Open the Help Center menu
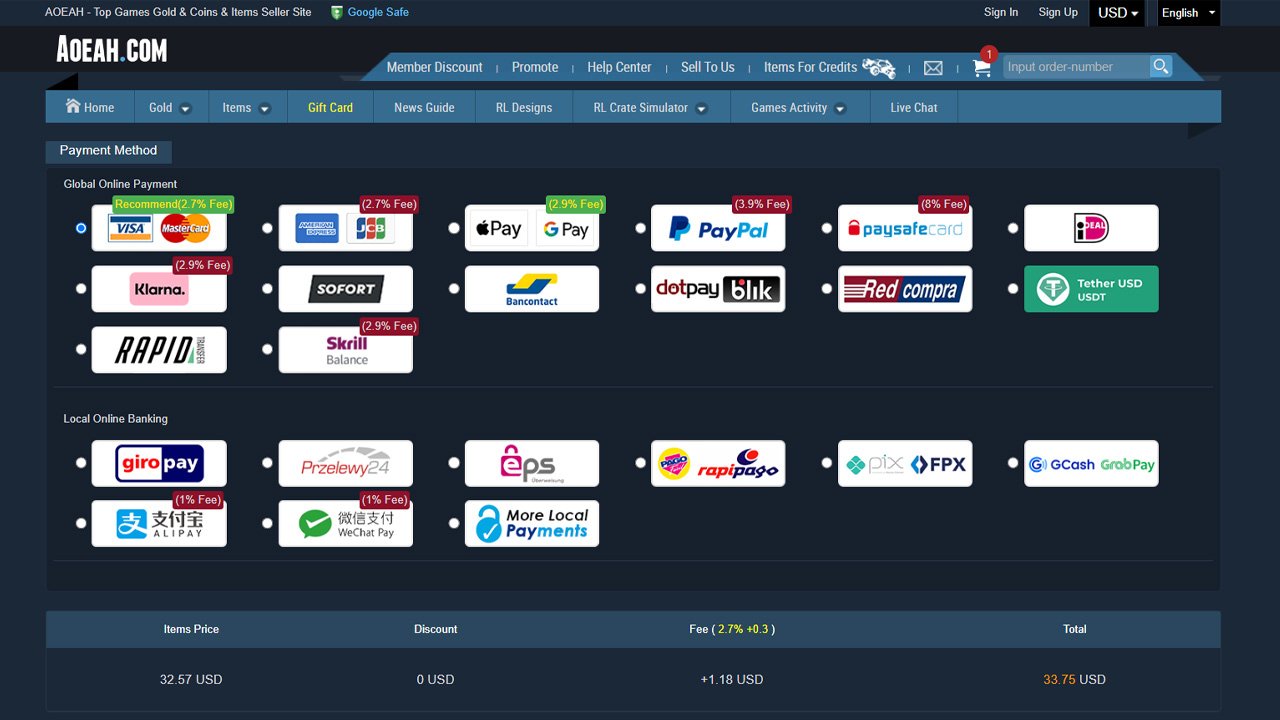Viewport: 1280px width, 720px height. click(619, 67)
